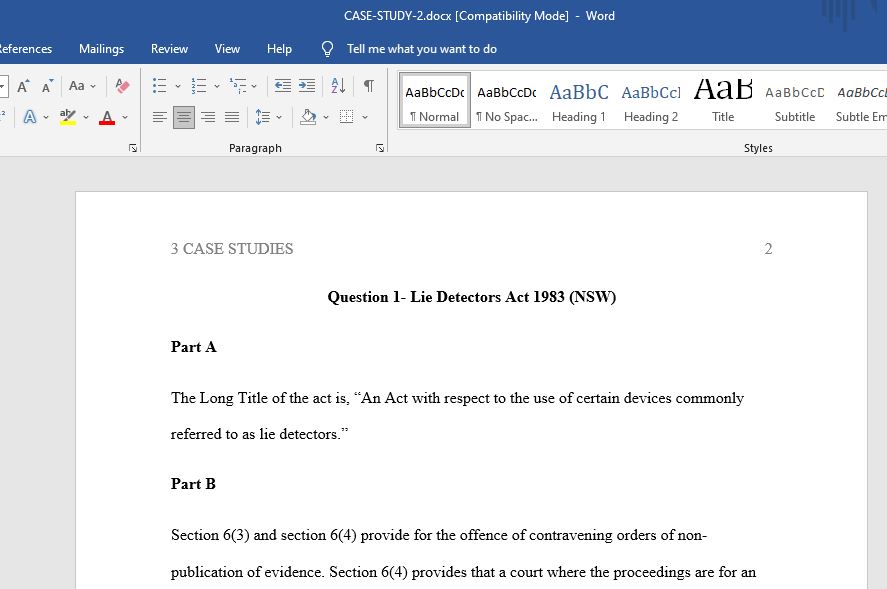Insert a numbered list

point(199,86)
